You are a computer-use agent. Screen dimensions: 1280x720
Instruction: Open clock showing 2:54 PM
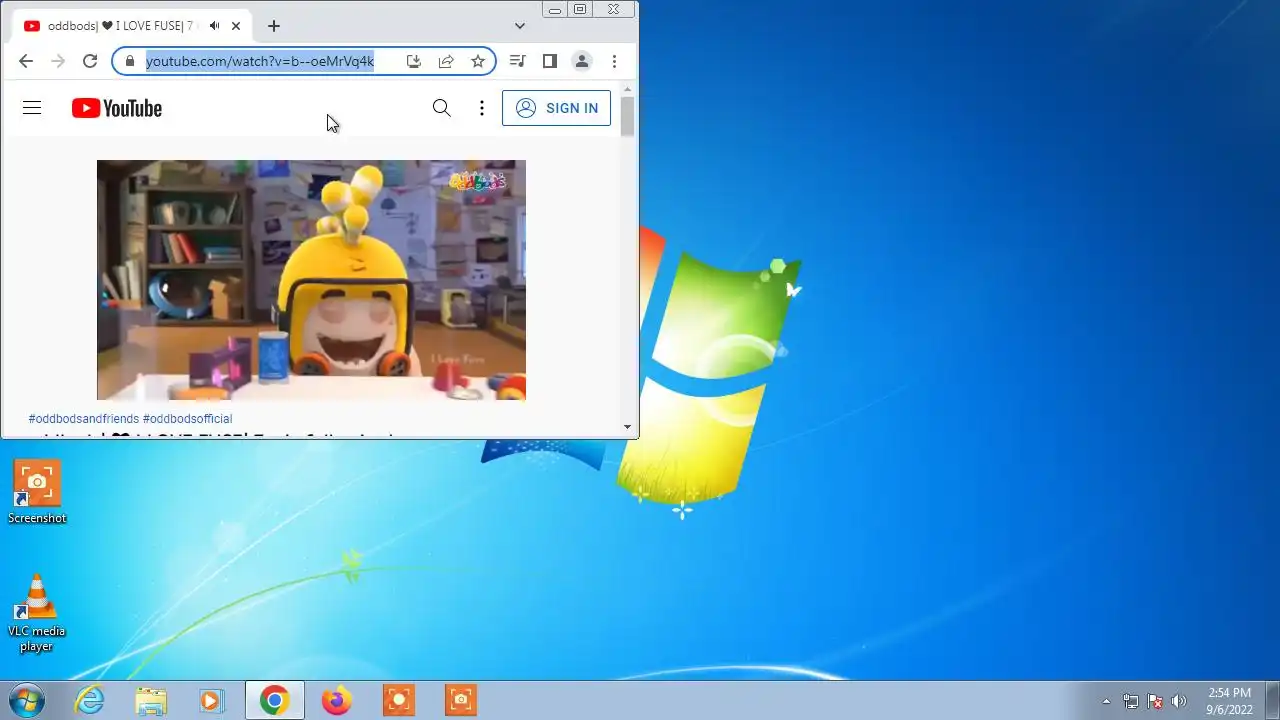pos(1229,700)
